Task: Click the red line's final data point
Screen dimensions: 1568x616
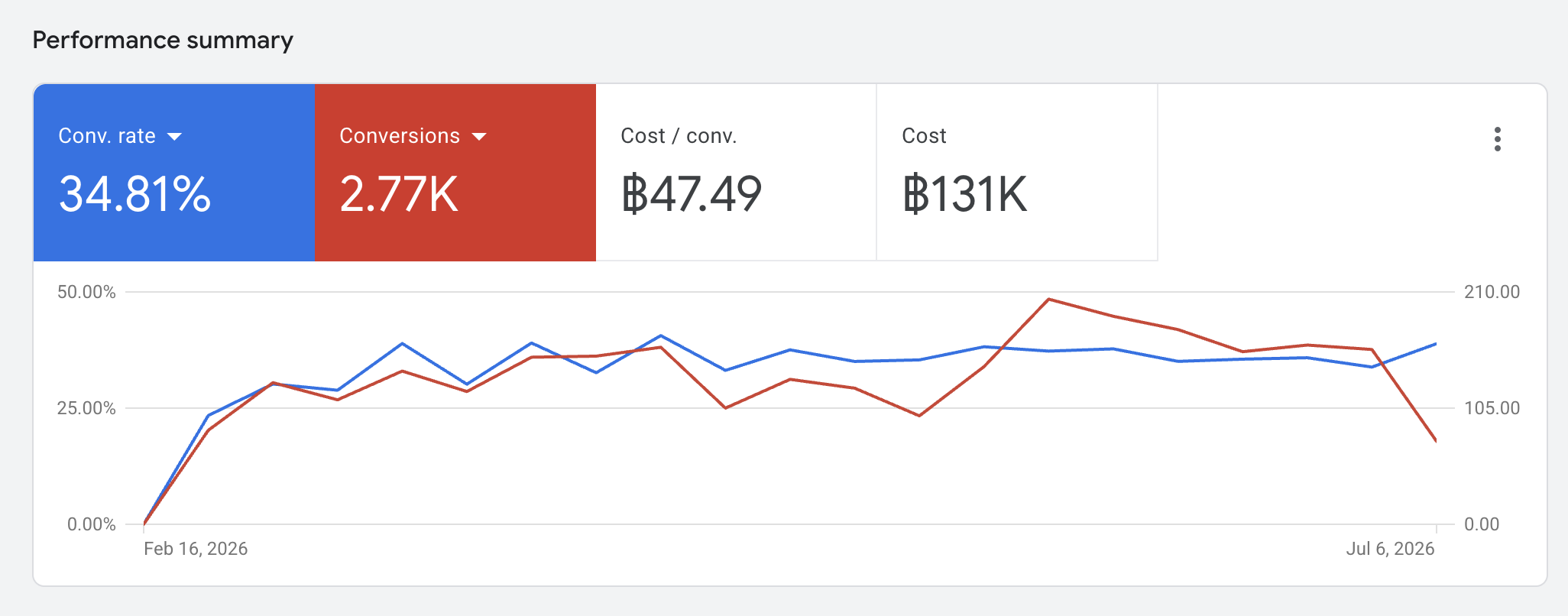Action: click(x=1436, y=441)
